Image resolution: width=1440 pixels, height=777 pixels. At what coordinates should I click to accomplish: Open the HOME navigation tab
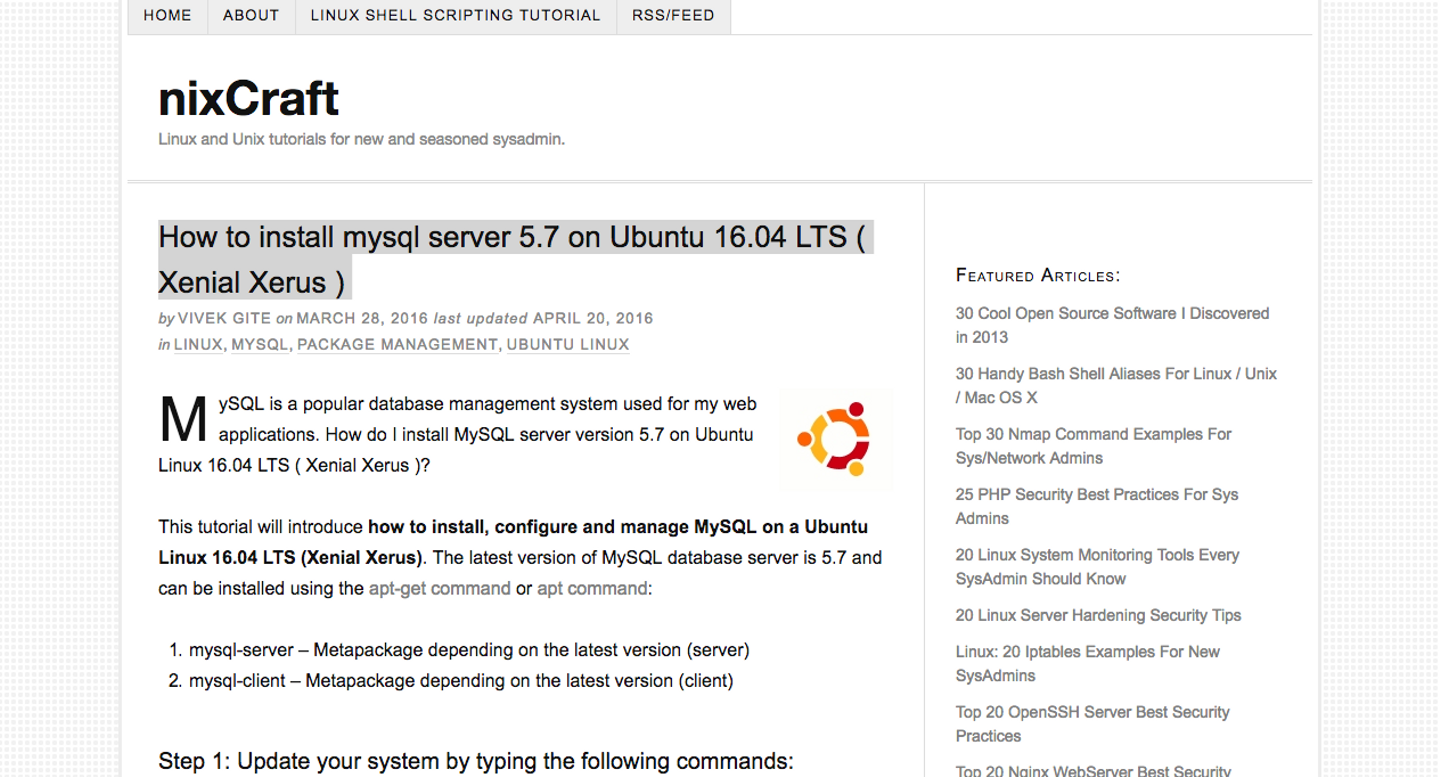point(168,16)
